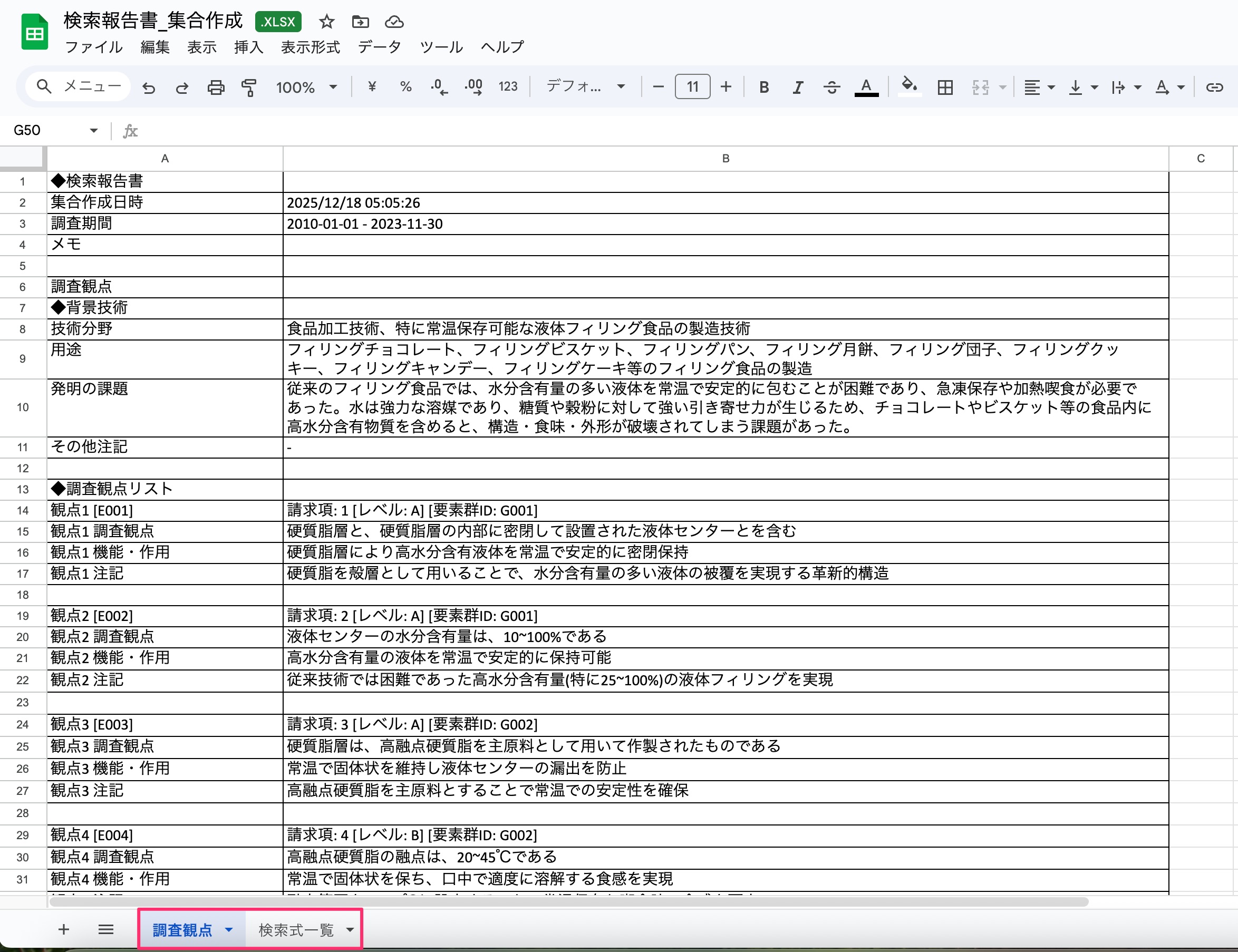Apply yen currency format
The image size is (1238, 952).
tap(372, 86)
